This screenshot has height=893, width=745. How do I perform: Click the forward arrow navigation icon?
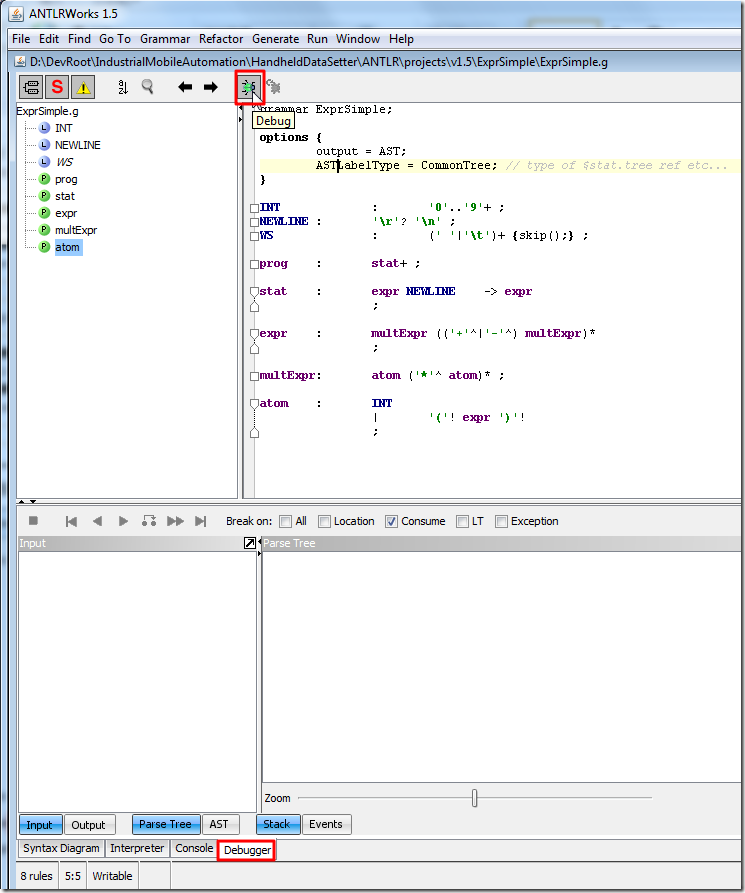point(210,88)
